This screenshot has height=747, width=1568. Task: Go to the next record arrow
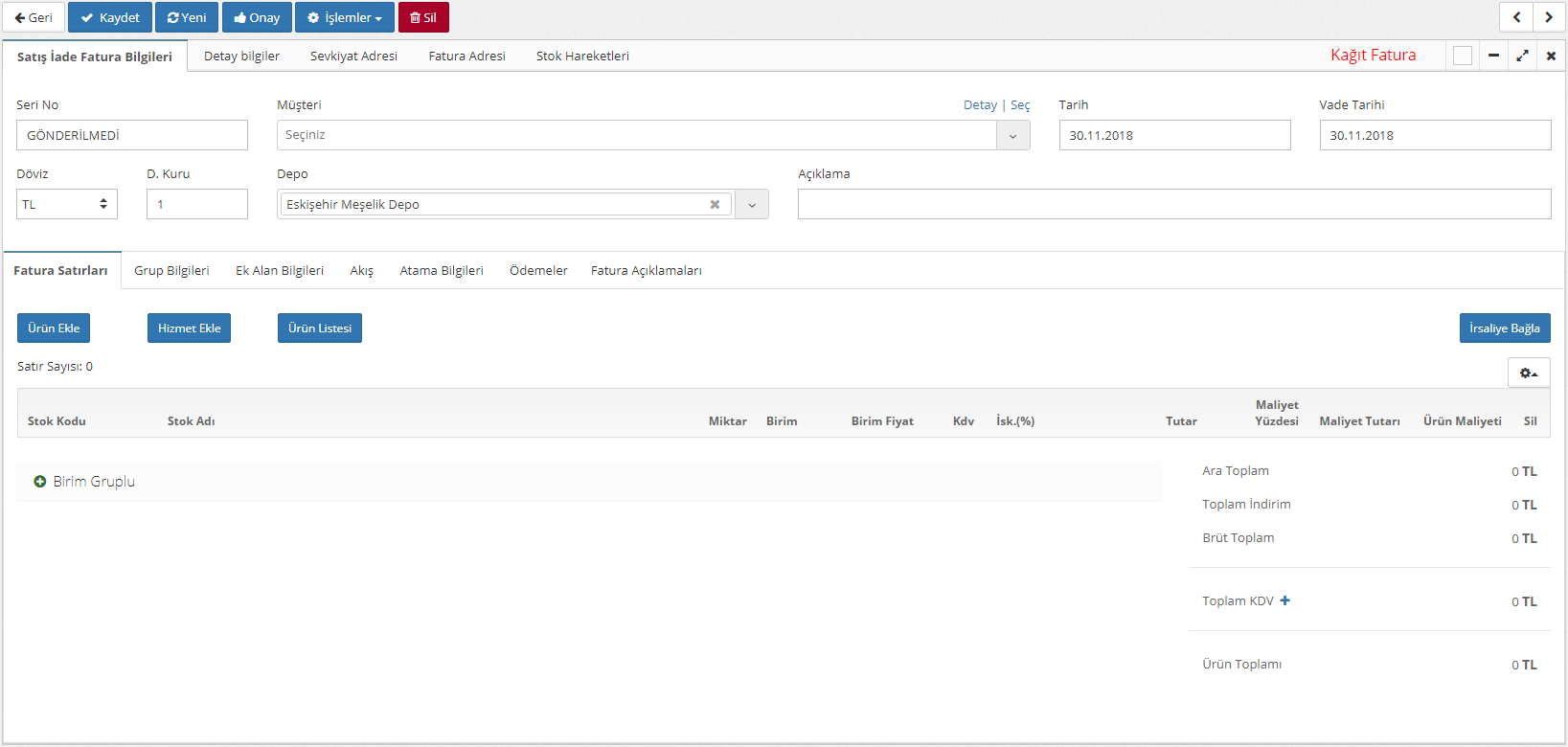coord(1548,17)
